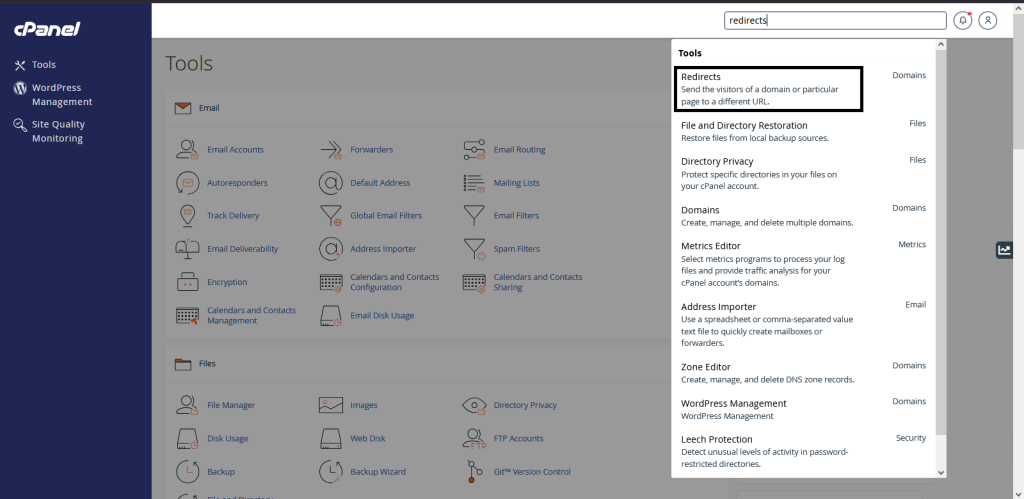Click the search box containing redirects
The image size is (1024, 499).
click(835, 20)
